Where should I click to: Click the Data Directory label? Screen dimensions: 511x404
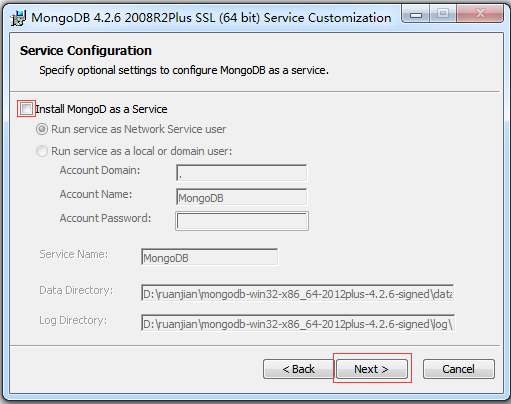[76, 290]
